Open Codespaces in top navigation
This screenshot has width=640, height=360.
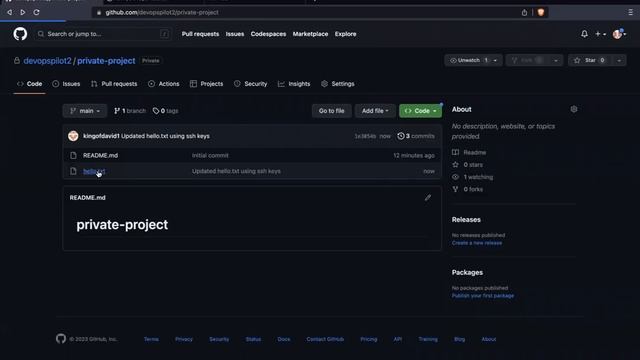tap(268, 34)
